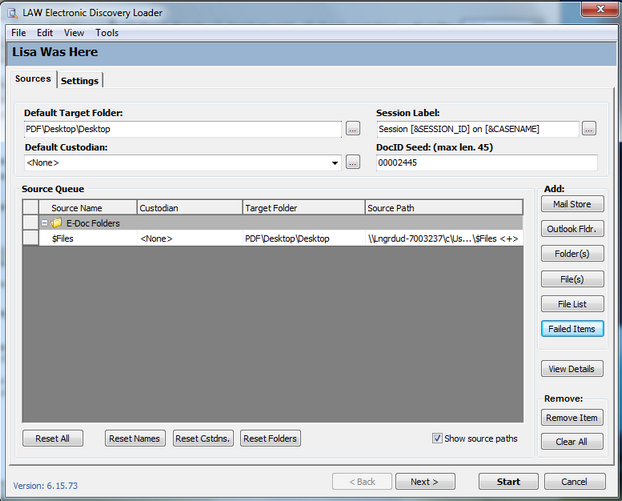Cancel the discovery loader
622x501 pixels.
(x=574, y=482)
